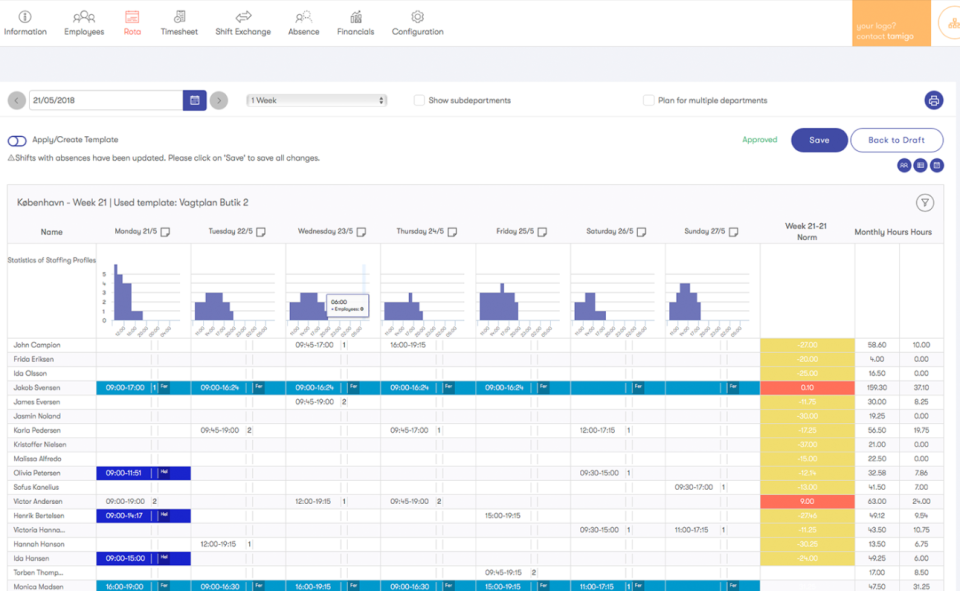Open the calendar date picker
The image size is (960, 591).
click(194, 100)
